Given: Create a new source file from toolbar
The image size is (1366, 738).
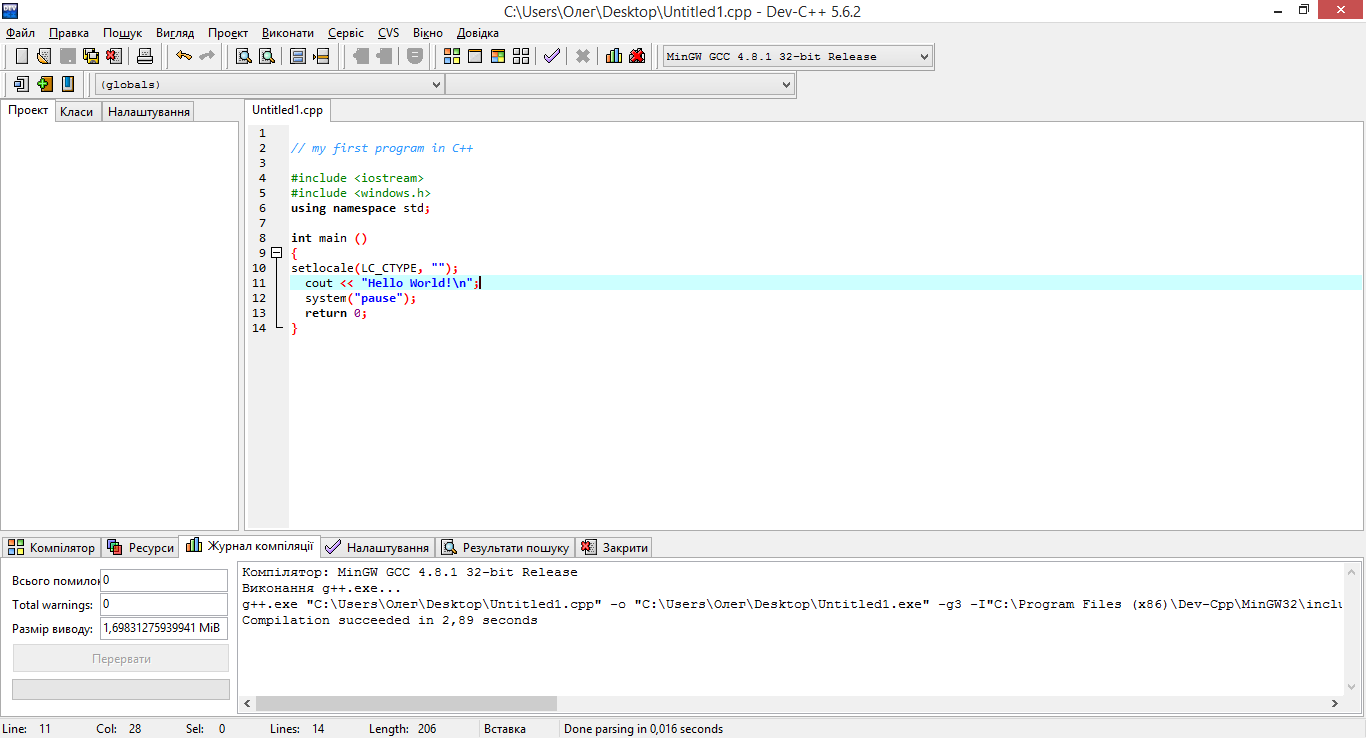Looking at the screenshot, I should (21, 56).
